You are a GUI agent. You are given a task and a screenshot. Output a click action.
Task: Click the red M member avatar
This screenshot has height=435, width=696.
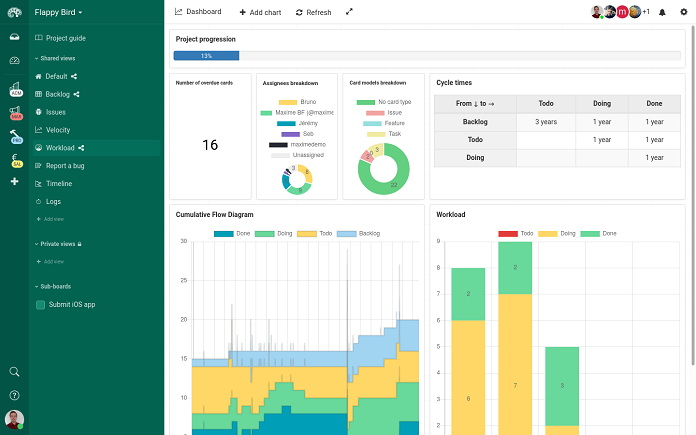pyautogui.click(x=622, y=12)
